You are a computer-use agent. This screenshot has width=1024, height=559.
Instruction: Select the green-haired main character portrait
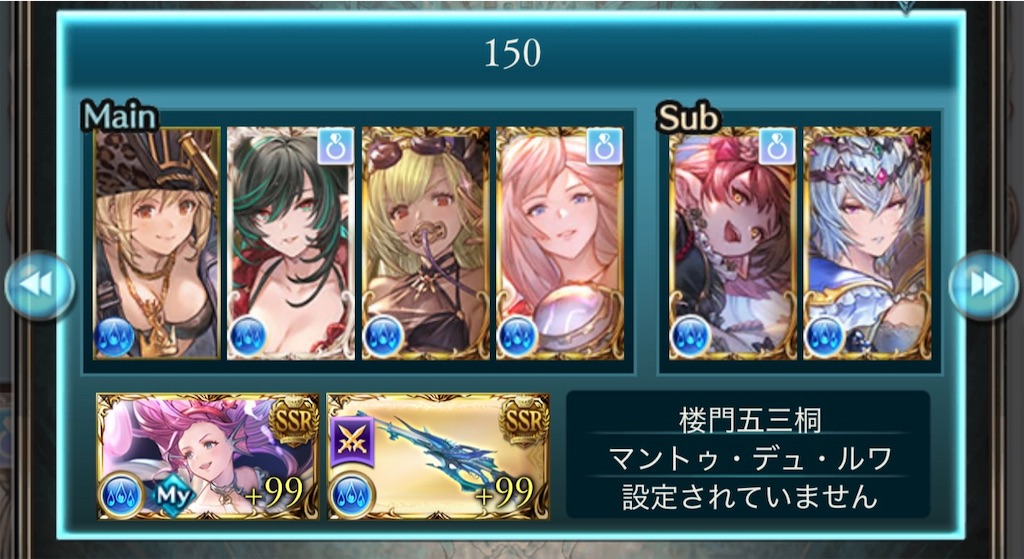click(x=291, y=243)
